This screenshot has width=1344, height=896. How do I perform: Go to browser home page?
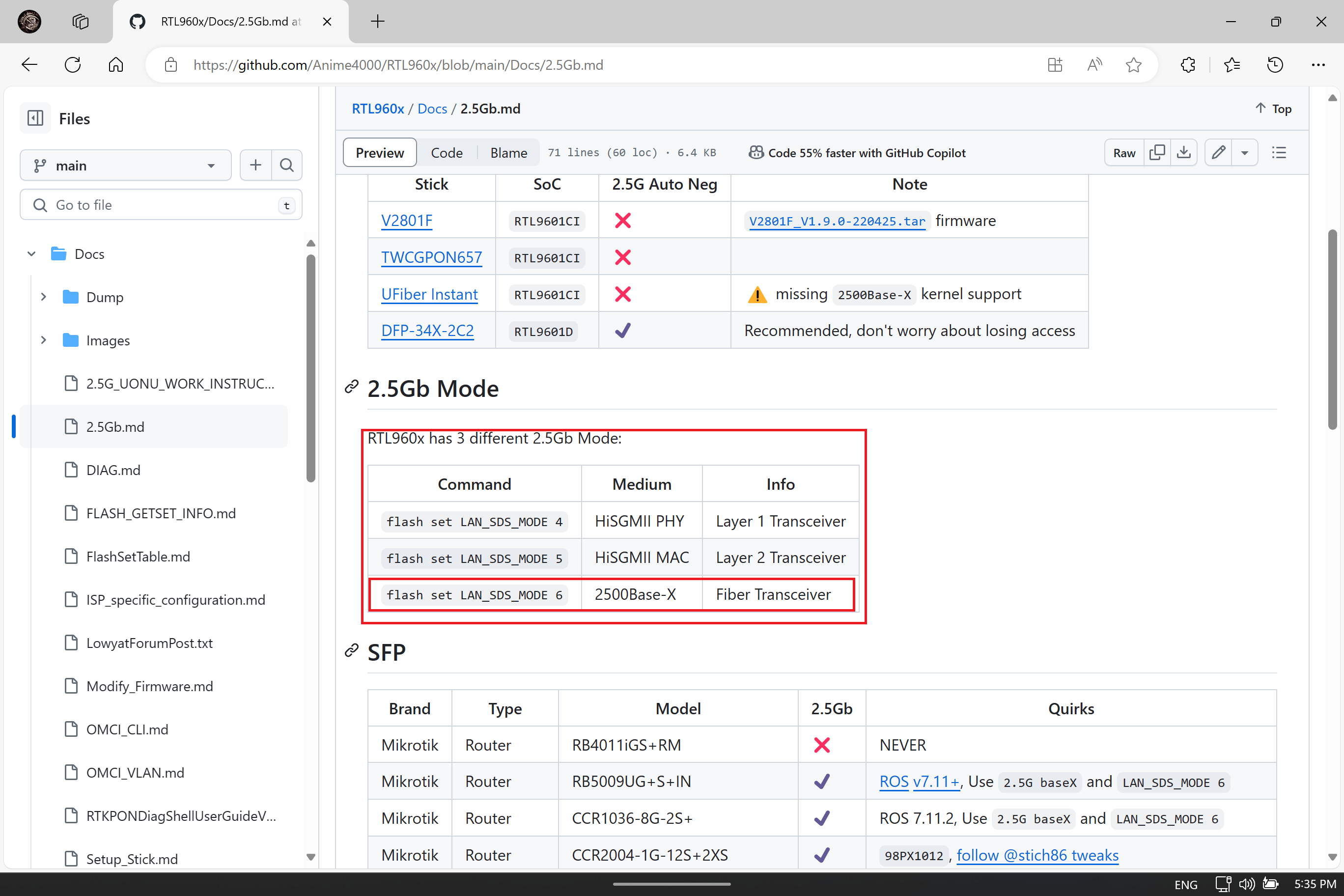pyautogui.click(x=116, y=64)
